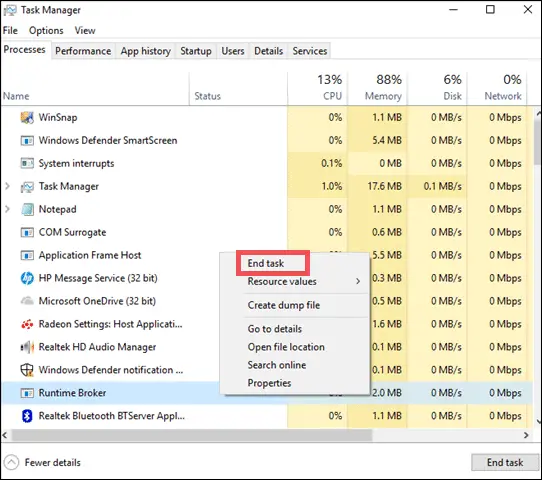Select the Windows Defender SmartScreen row
Image resolution: width=542 pixels, height=480 pixels.
(266, 141)
